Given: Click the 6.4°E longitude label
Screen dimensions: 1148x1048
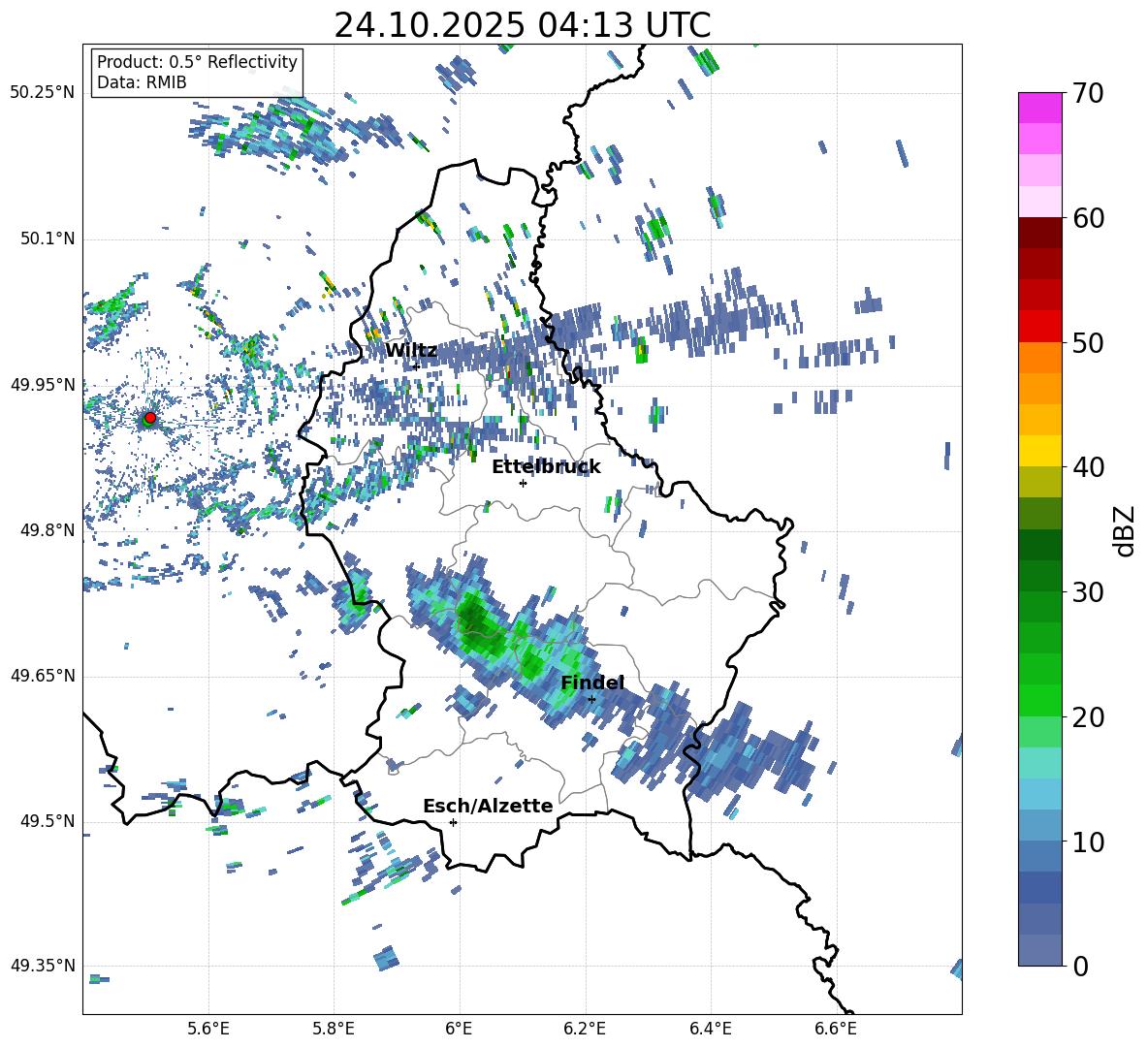Looking at the screenshot, I should 710,1029.
